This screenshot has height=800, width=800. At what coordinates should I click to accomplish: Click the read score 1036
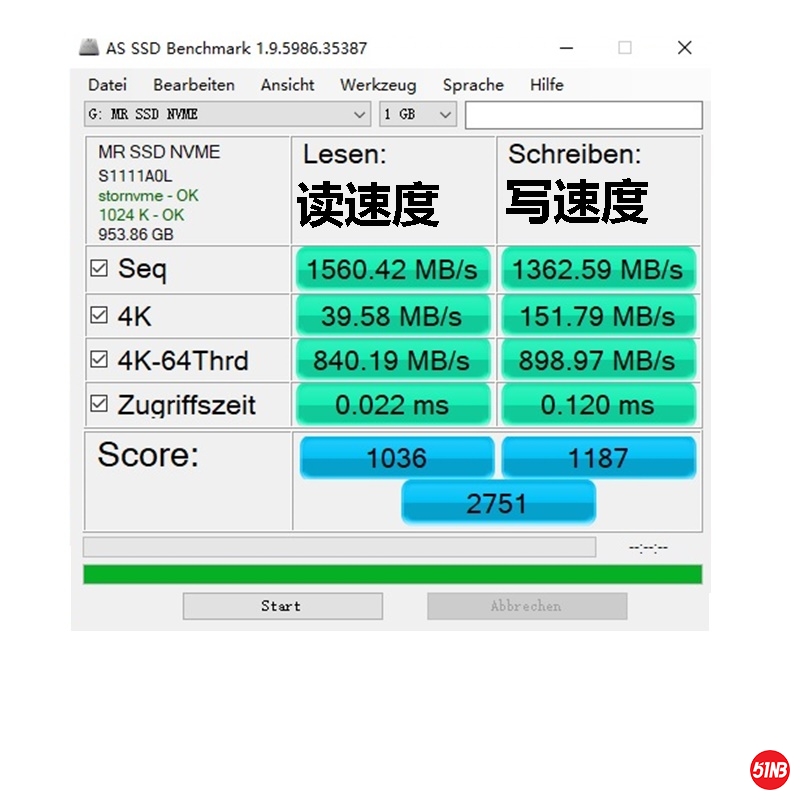397,458
